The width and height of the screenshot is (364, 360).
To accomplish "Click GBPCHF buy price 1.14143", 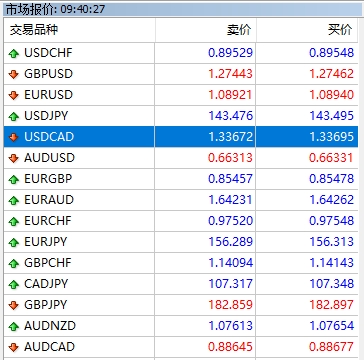I will (x=332, y=263).
